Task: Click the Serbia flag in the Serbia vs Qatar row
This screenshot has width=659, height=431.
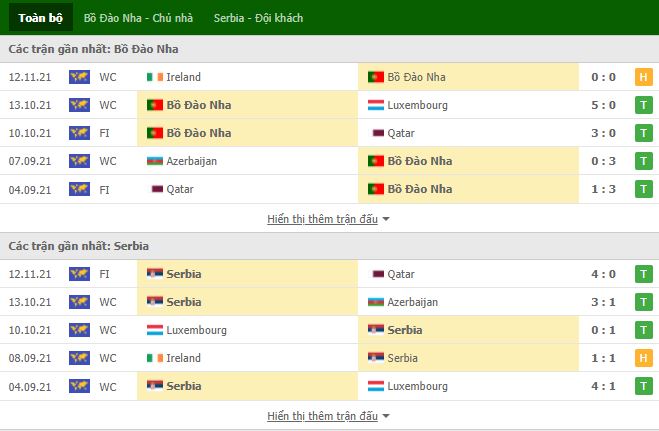Action: [x=155, y=274]
